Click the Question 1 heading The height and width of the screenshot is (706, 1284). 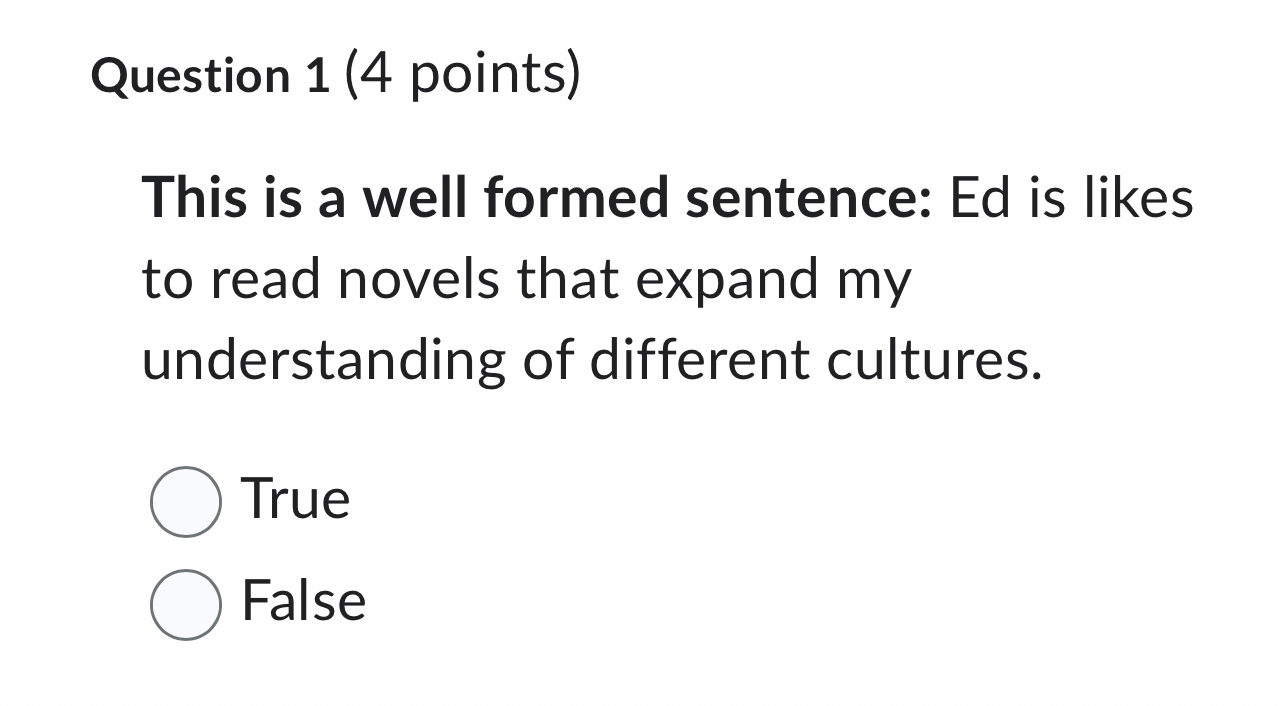tap(208, 74)
